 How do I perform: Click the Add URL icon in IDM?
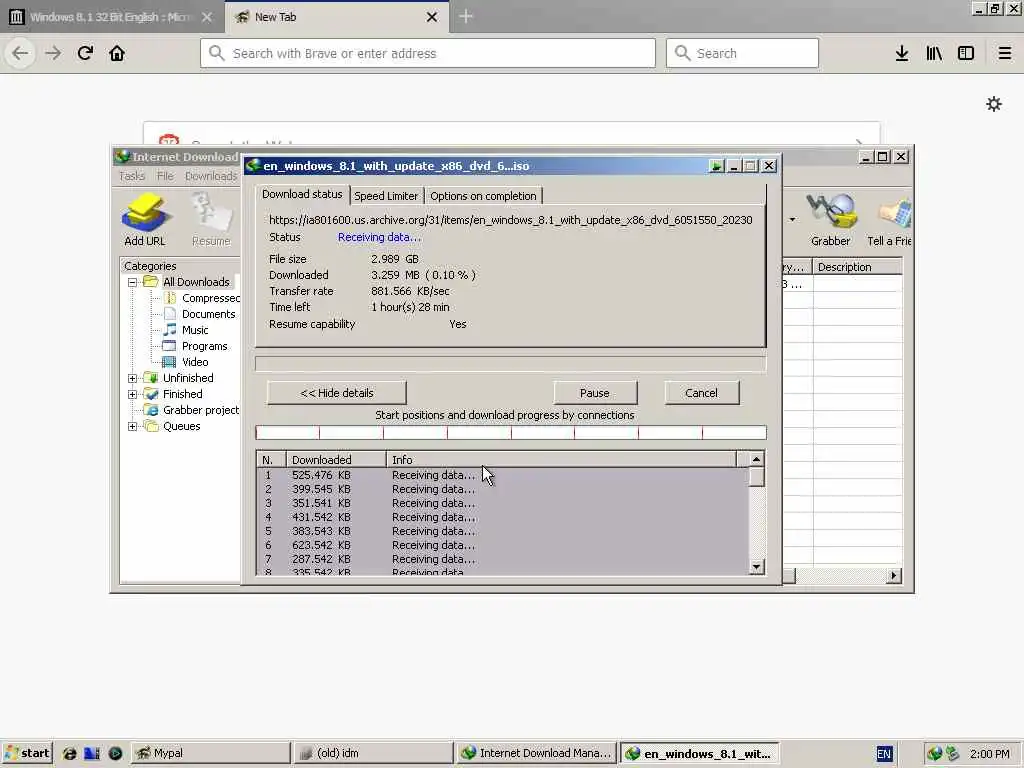(145, 219)
